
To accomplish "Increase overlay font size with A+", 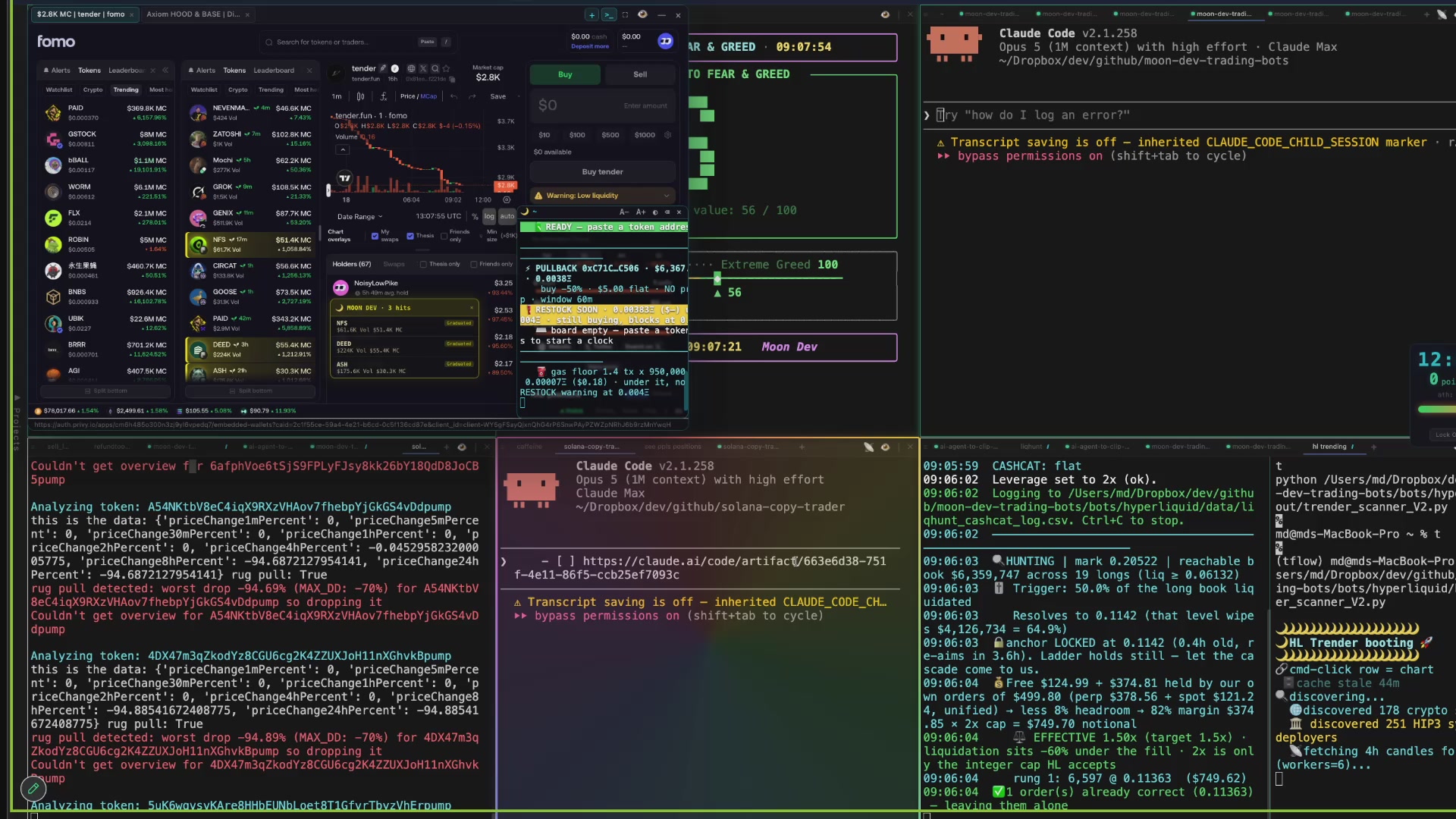I will coord(641,212).
